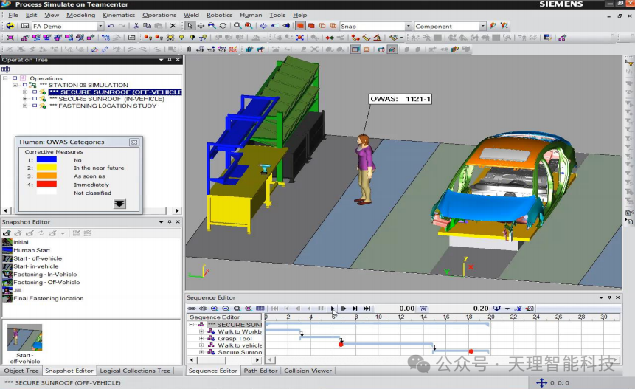Viewport: 635px width, 389px height.
Task: Click the Zoom magnifier icon
Action: [x=237, y=26]
